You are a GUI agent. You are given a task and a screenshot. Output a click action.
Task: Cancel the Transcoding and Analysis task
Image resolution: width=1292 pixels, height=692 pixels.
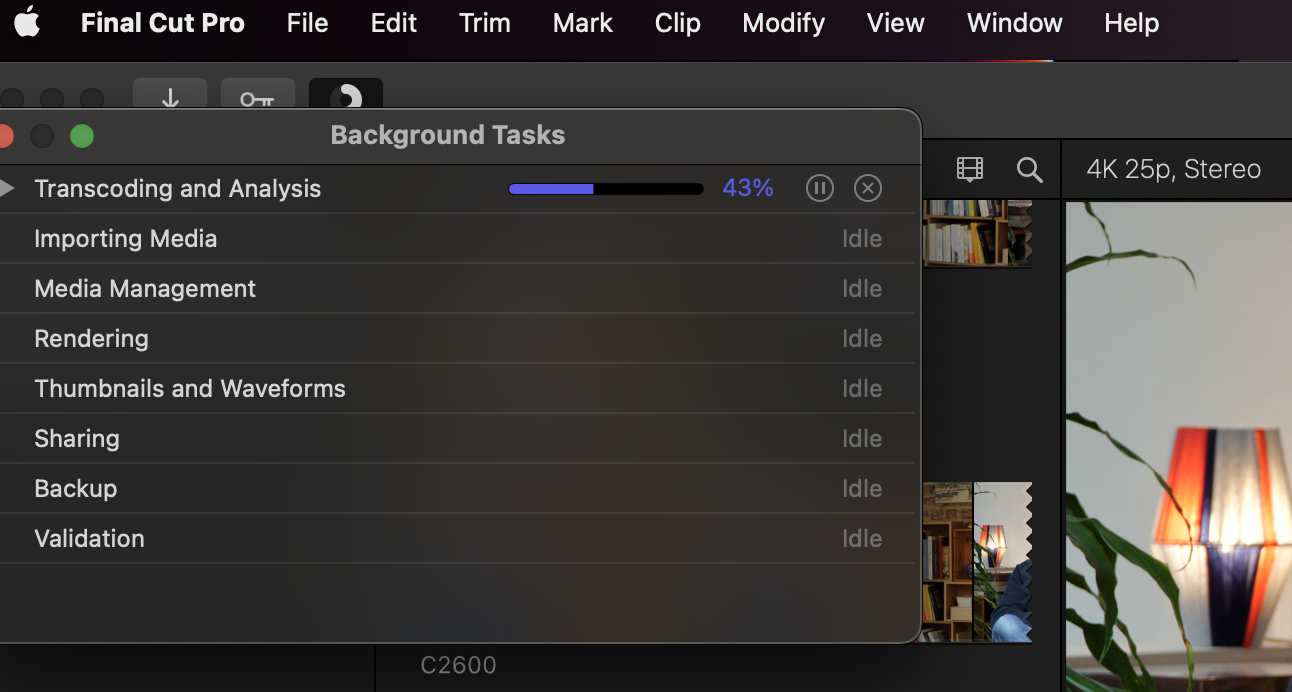(x=867, y=187)
